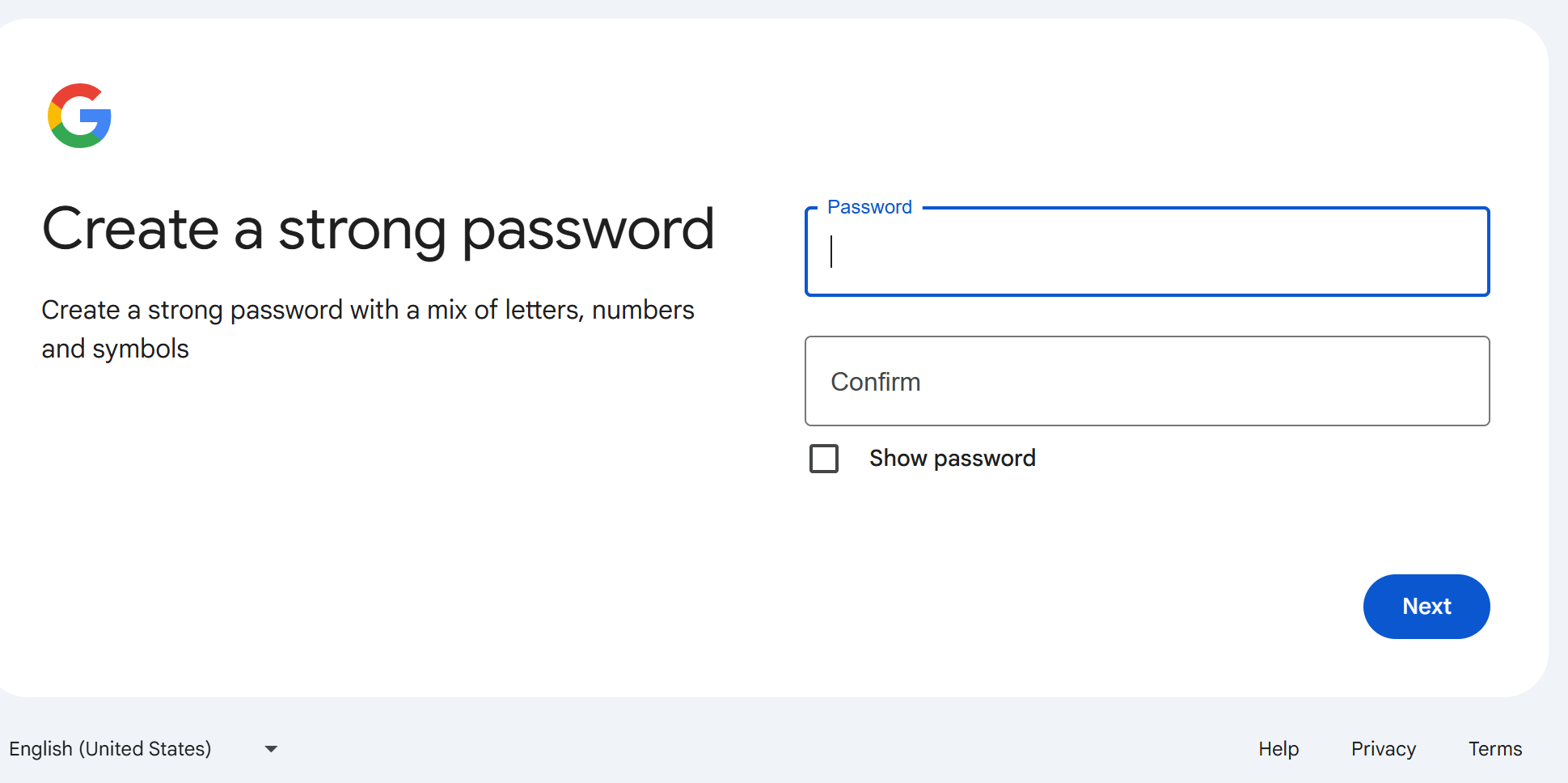This screenshot has width=1568, height=783.
Task: Open the English (United States) language dropdown
Action: 111,749
